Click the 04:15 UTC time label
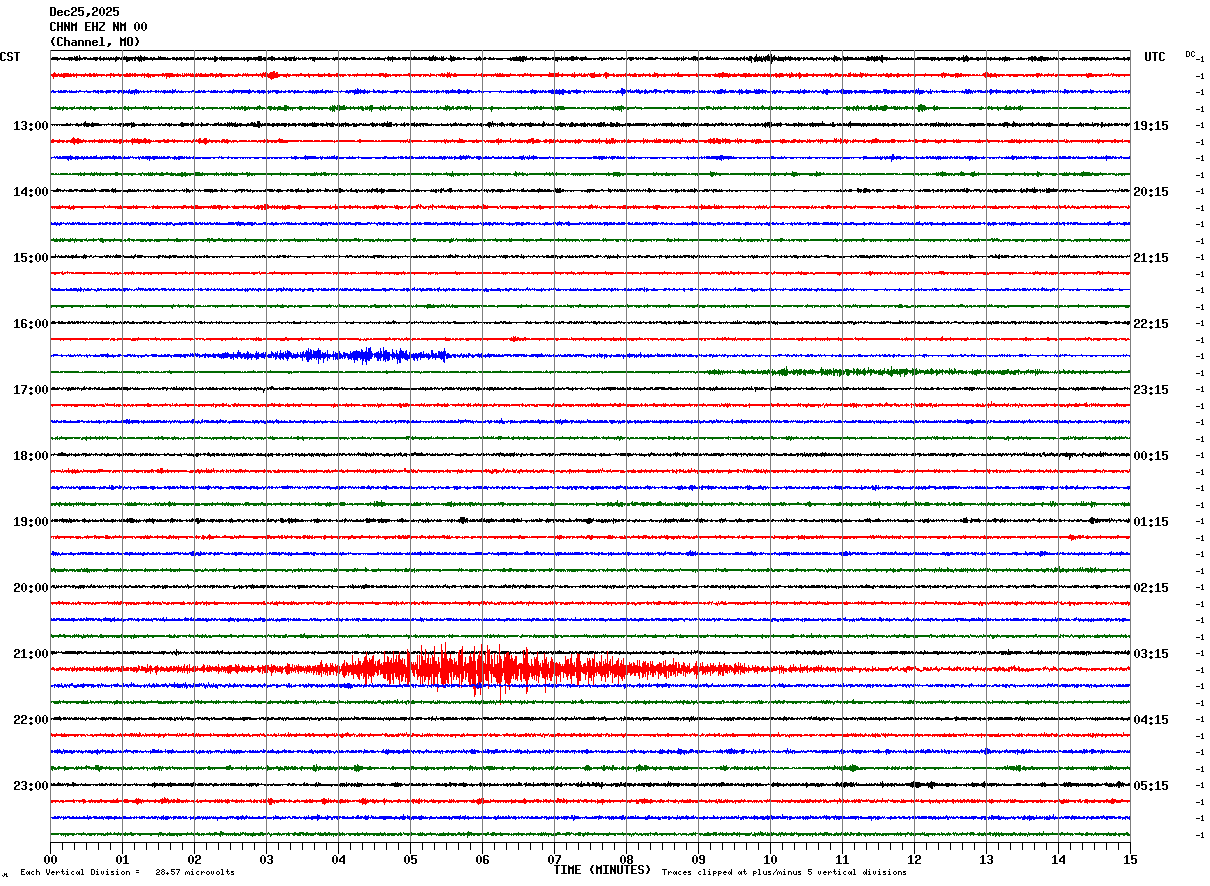The image size is (1210, 886). (x=1150, y=720)
